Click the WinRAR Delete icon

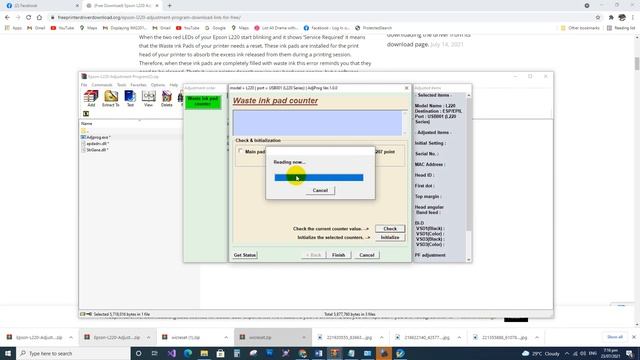point(167,98)
